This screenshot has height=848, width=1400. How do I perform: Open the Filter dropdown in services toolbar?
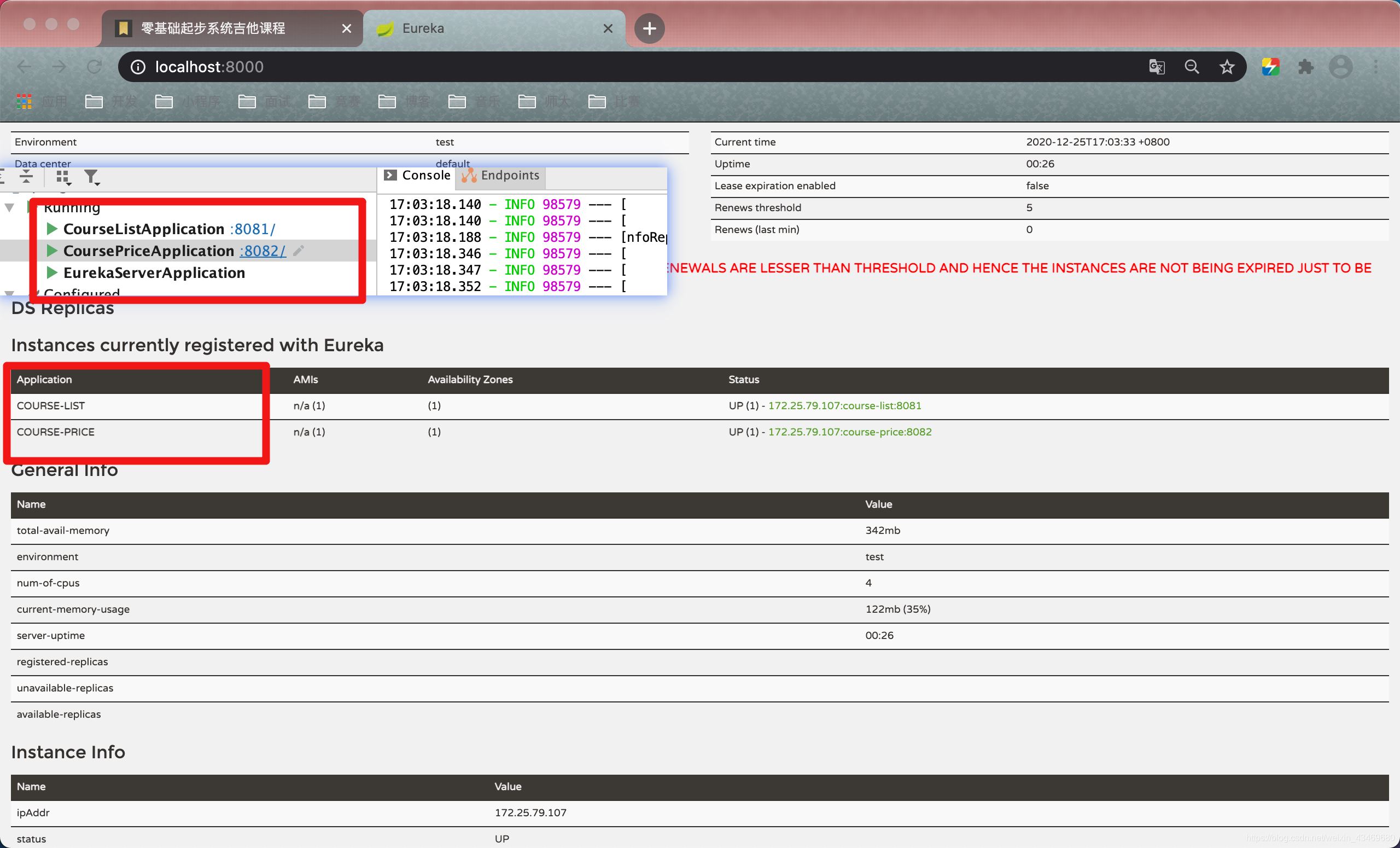tap(91, 177)
